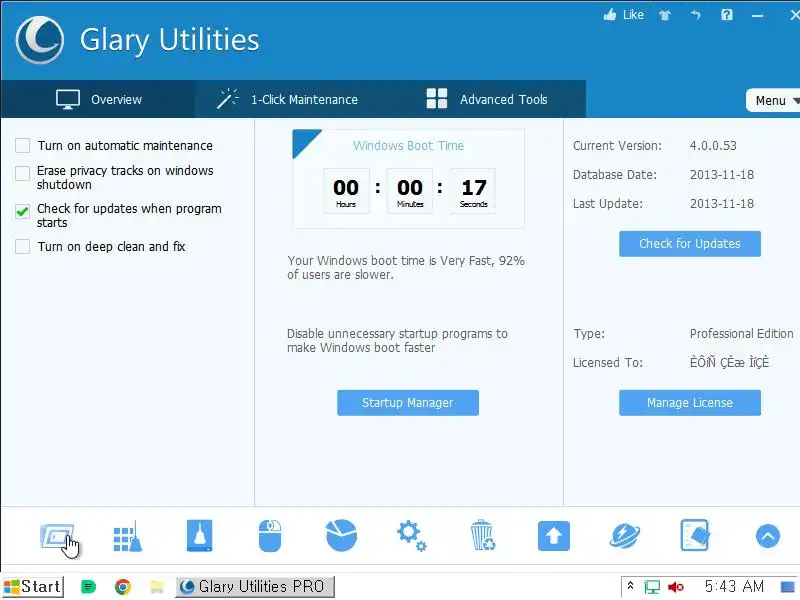Screen dimensions: 800x600
Task: Click the version value 4.0.0.53
Action: coord(713,146)
